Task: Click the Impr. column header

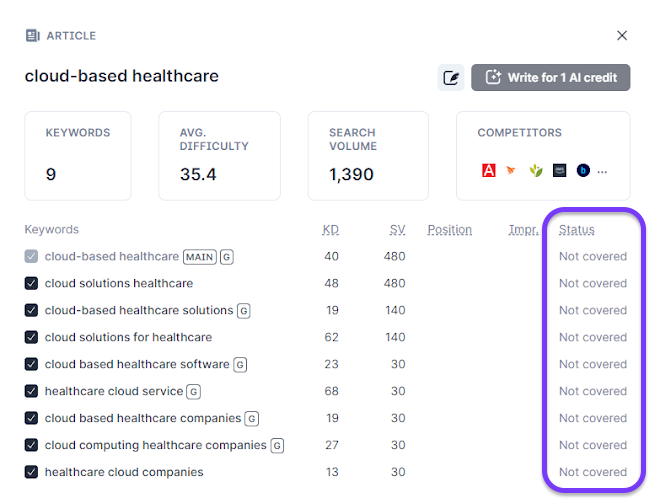Action: point(523,230)
